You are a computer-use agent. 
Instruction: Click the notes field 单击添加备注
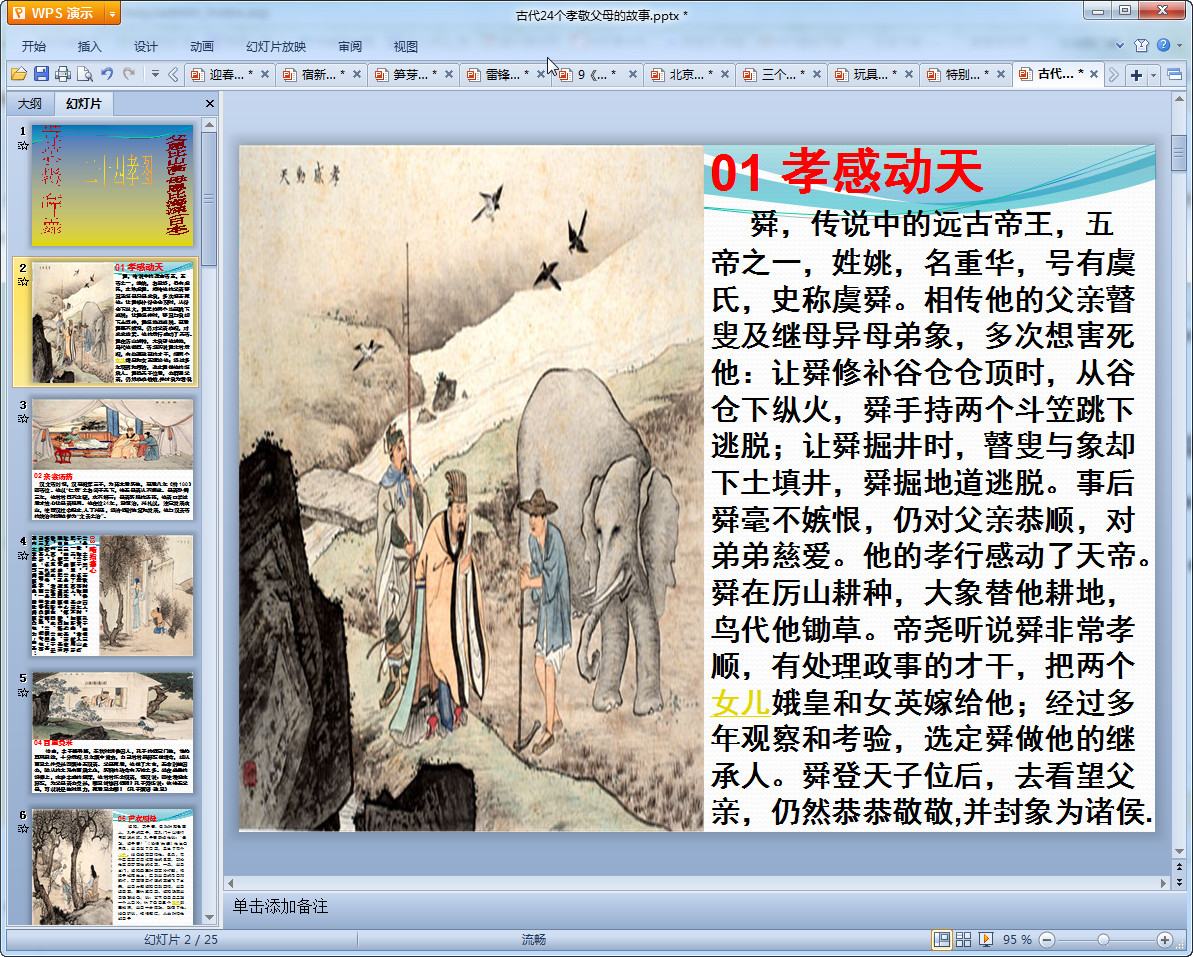[x=280, y=906]
